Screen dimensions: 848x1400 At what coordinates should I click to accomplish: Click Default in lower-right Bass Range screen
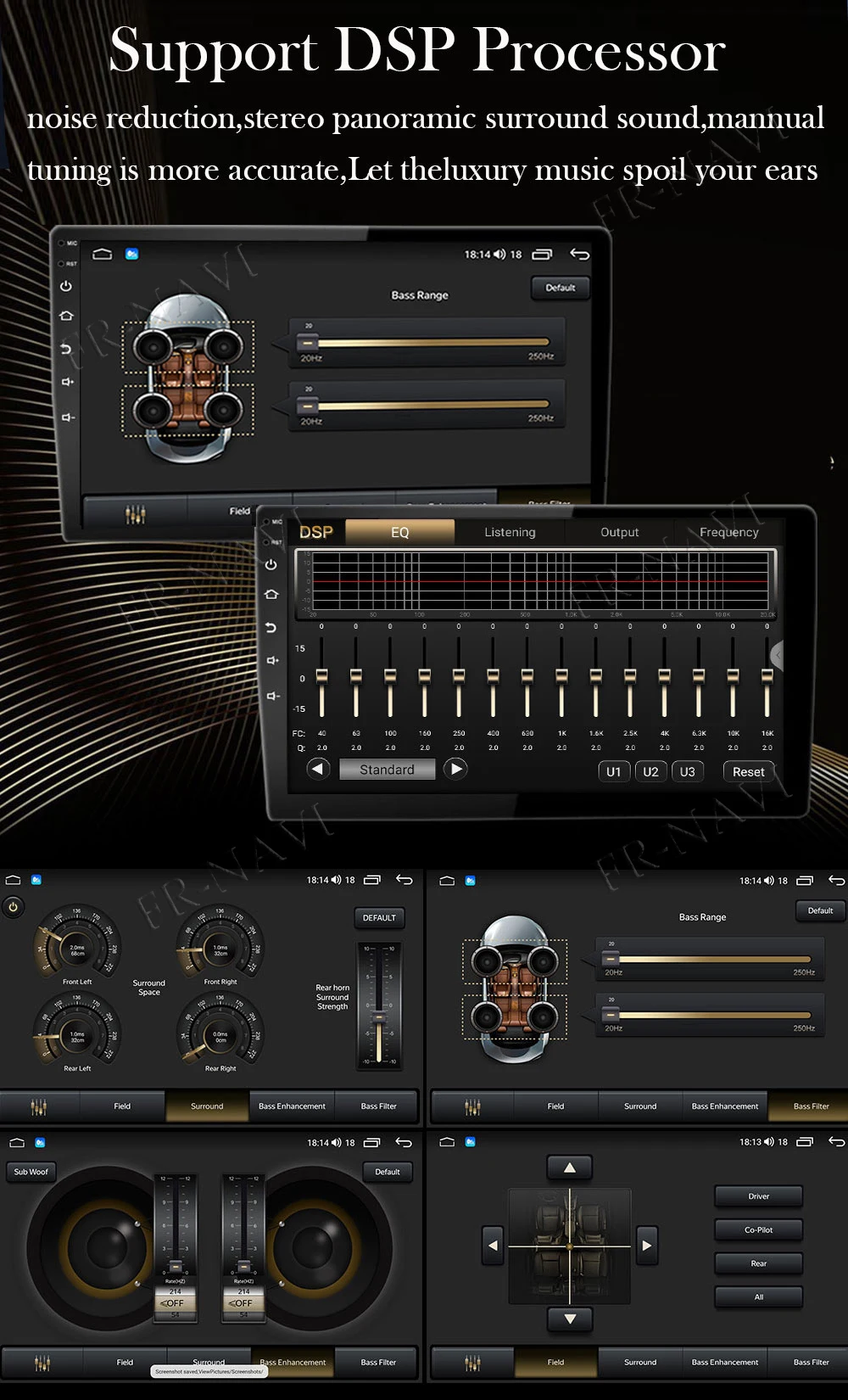tap(820, 910)
